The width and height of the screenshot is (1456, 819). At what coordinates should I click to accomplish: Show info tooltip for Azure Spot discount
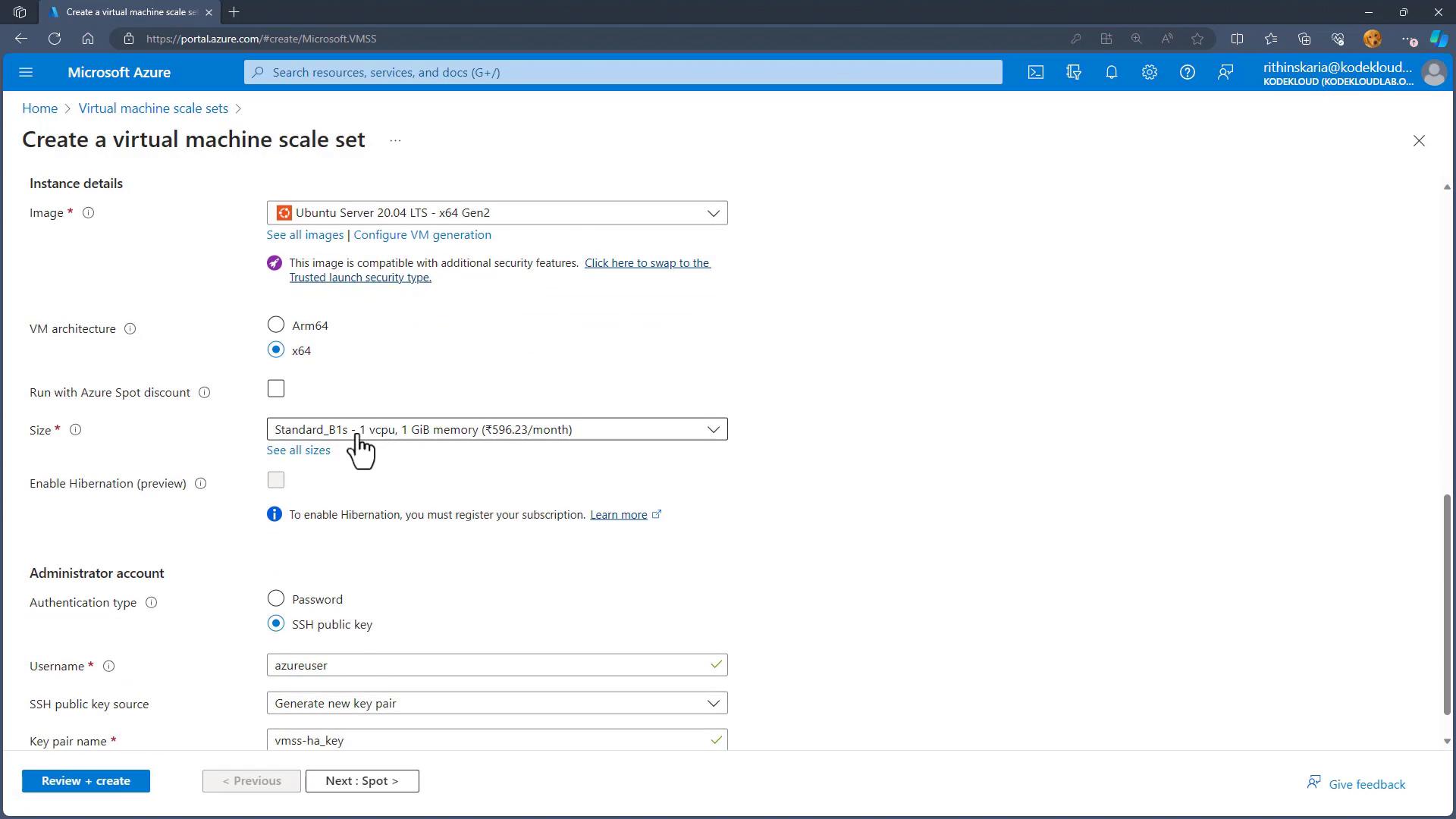(204, 393)
